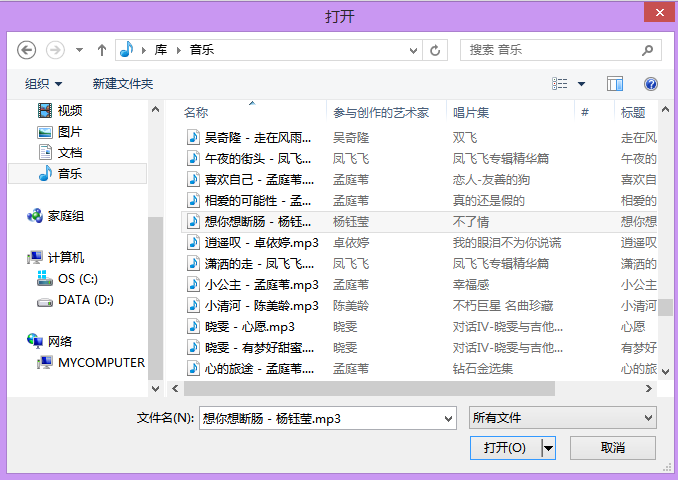Click album text 我的眼泪不为你说谎
The width and height of the screenshot is (678, 480).
pyautogui.click(x=507, y=243)
